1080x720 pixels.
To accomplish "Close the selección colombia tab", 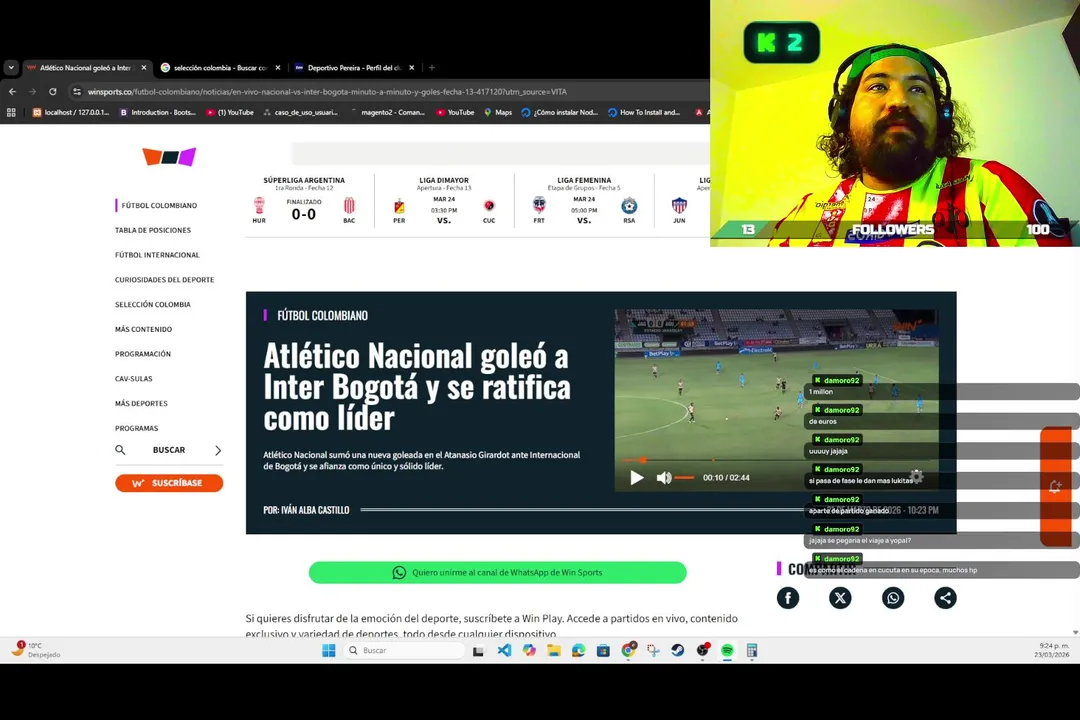I will click(x=278, y=68).
